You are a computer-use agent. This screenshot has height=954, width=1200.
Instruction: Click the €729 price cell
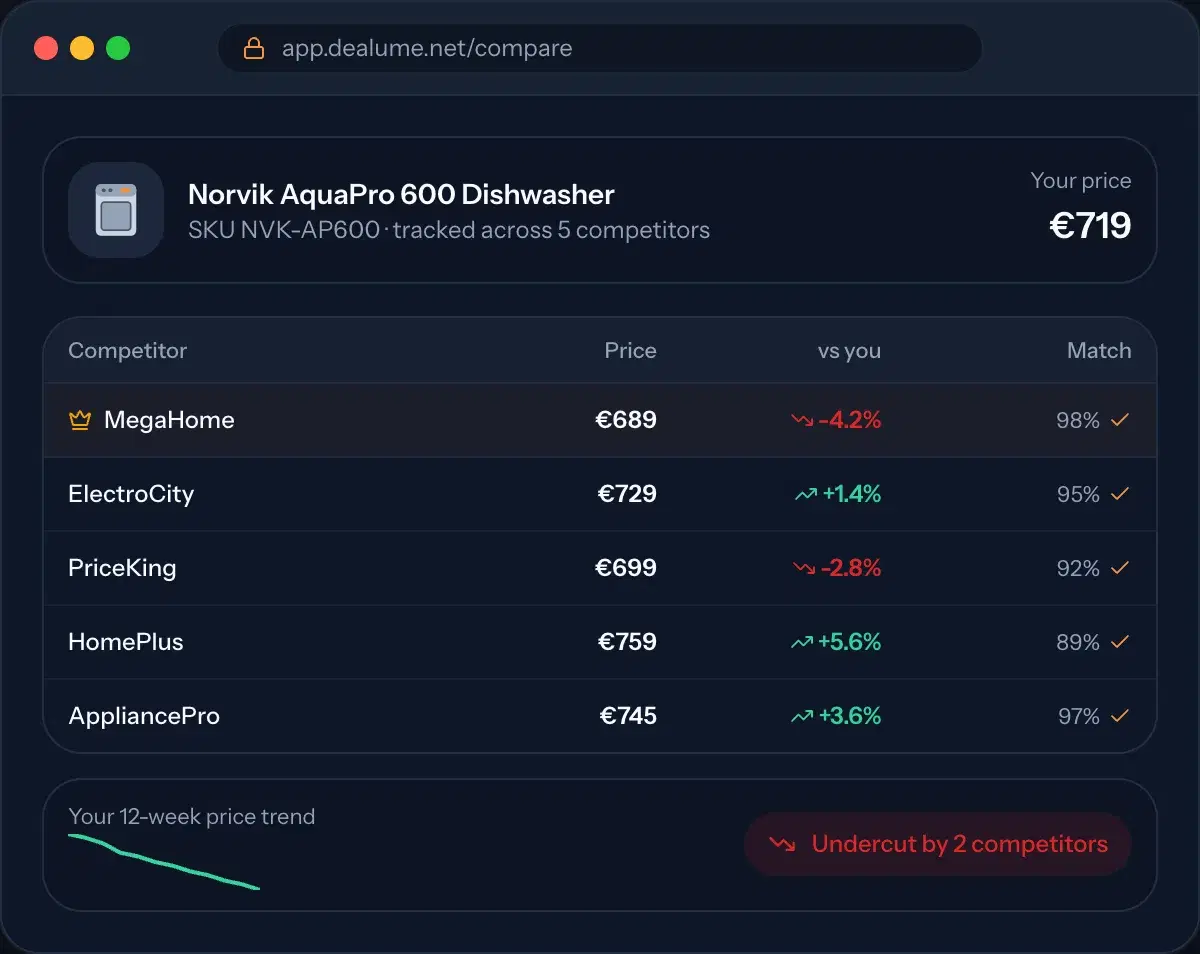click(627, 494)
